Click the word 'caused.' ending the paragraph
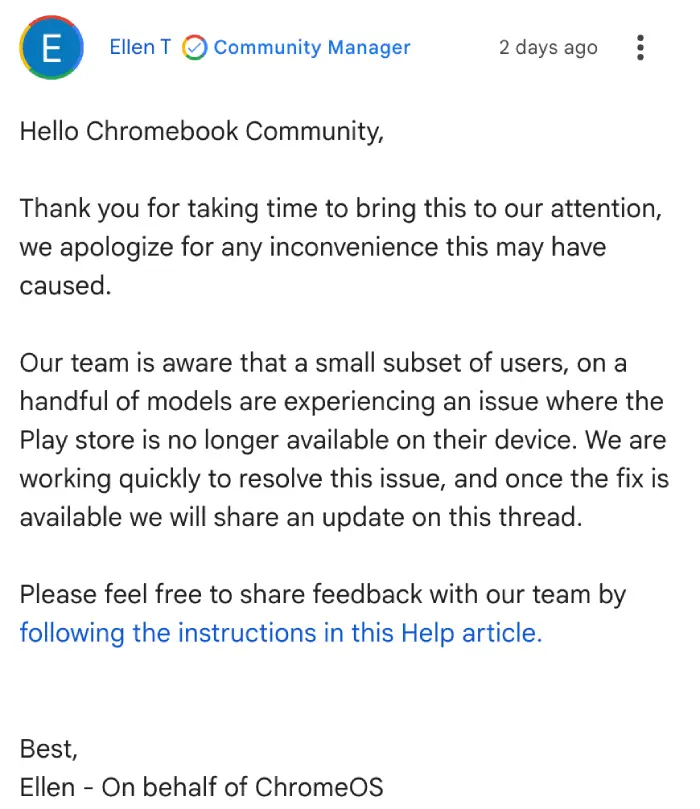The image size is (700, 809). pos(66,286)
